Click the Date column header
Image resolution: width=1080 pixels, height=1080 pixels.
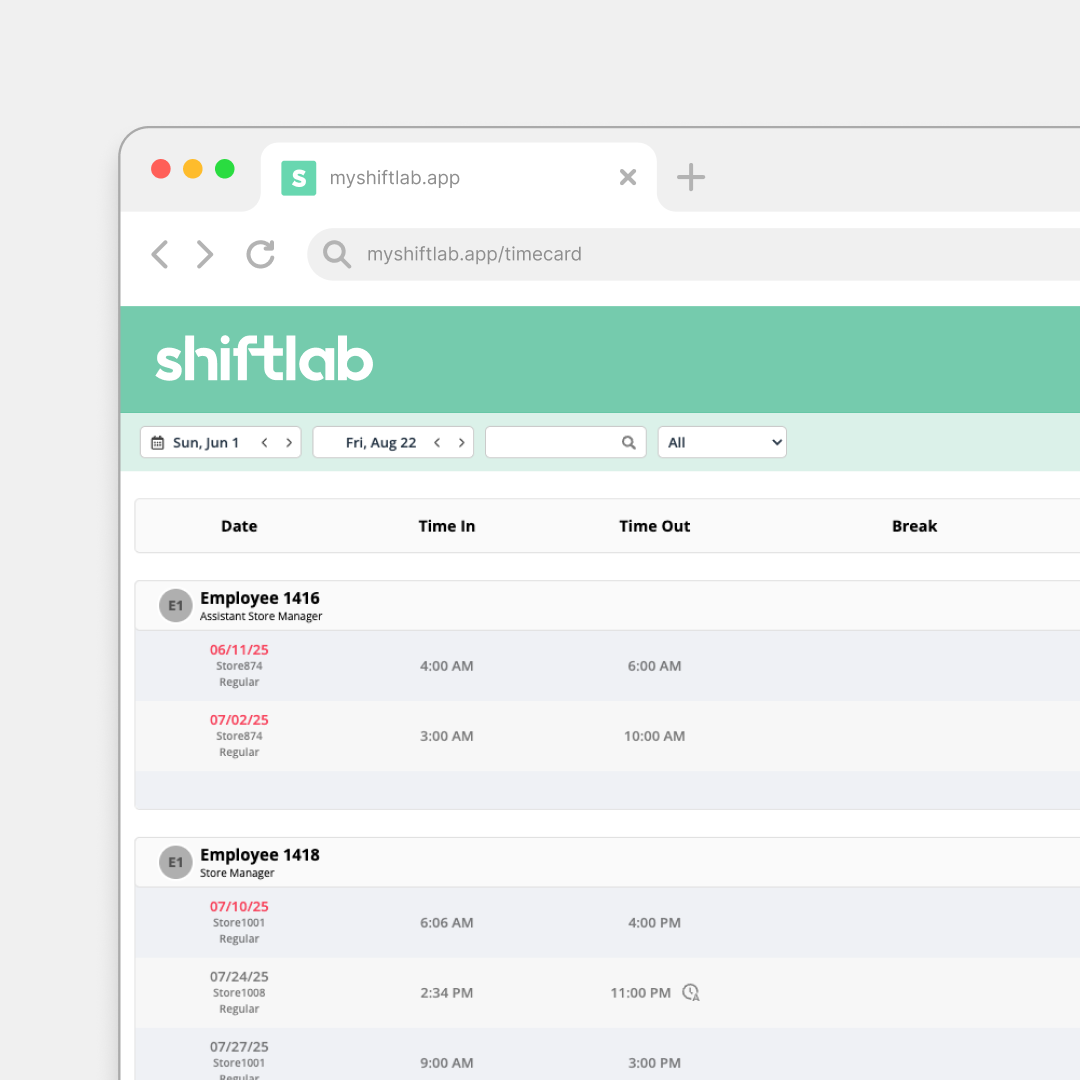coord(239,526)
